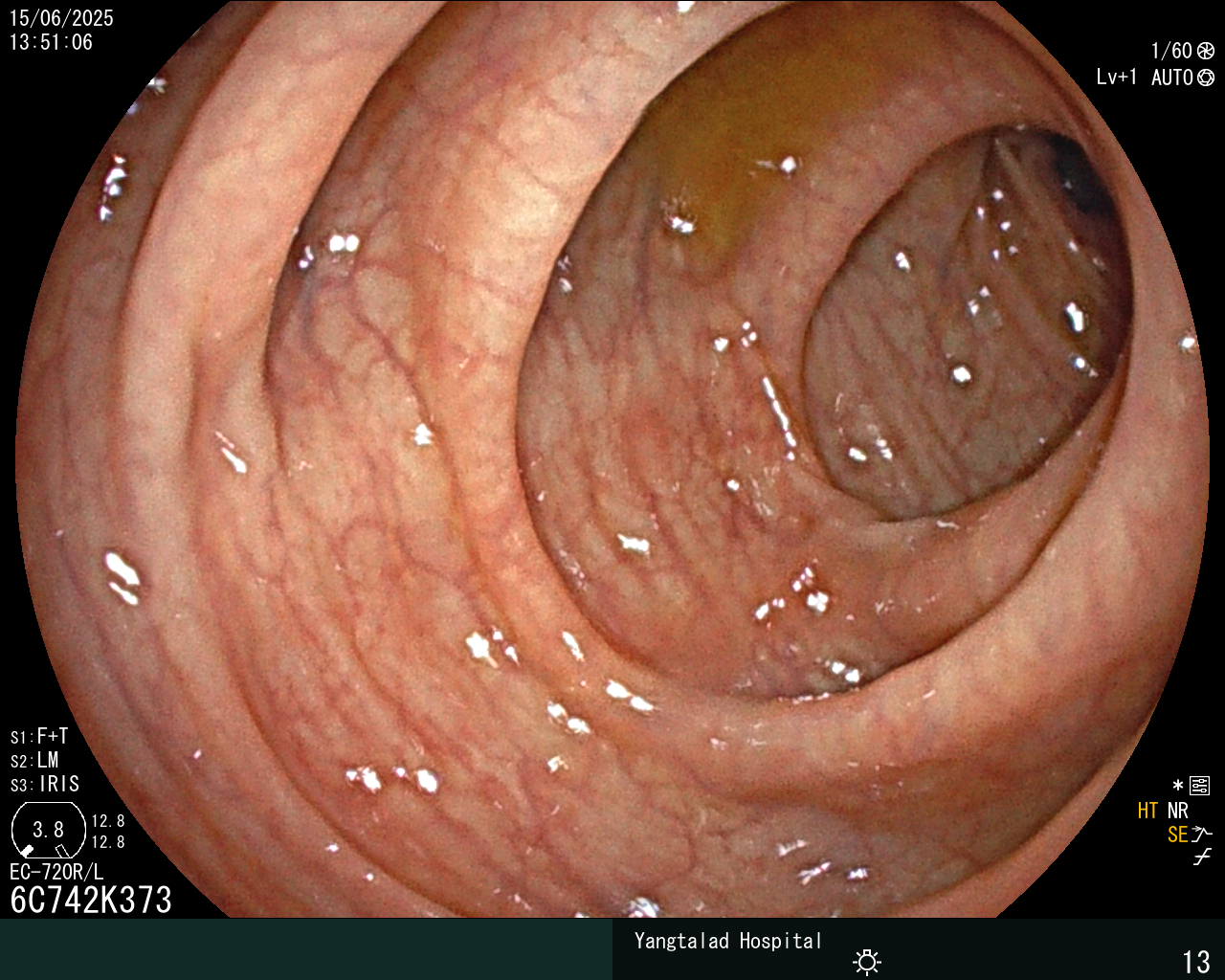Click the tone curve icon below SE
1225x980 pixels.
1202,857
